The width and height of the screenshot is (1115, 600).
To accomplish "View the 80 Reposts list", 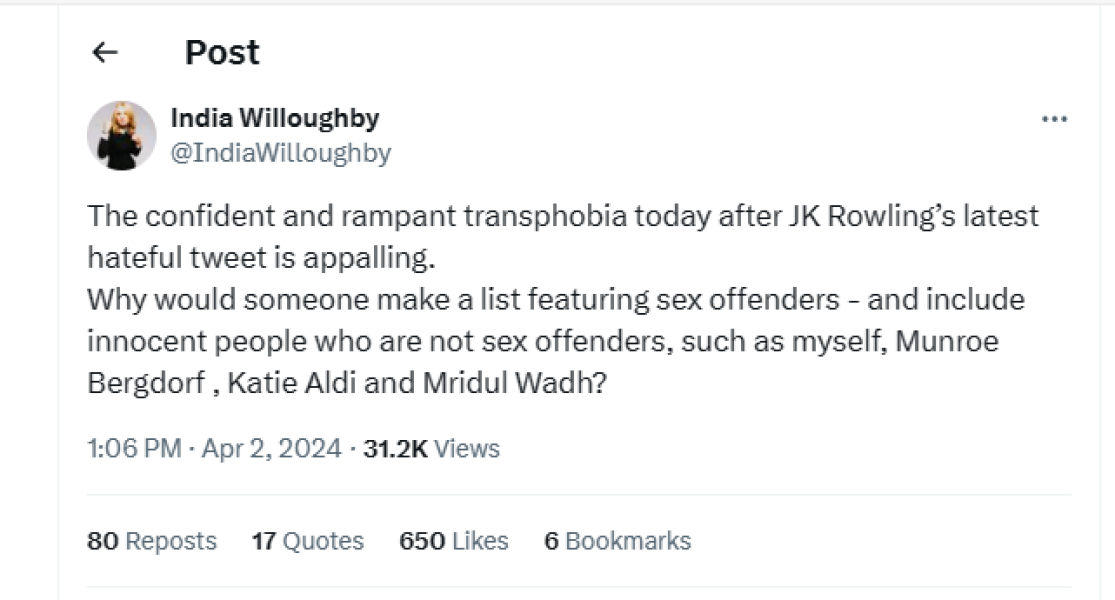I will point(150,541).
